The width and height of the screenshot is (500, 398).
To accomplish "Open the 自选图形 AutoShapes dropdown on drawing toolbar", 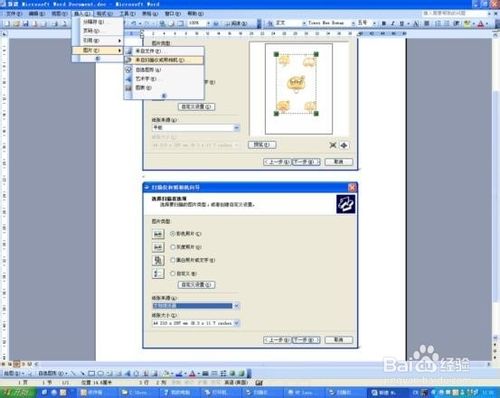I will 53,373.
